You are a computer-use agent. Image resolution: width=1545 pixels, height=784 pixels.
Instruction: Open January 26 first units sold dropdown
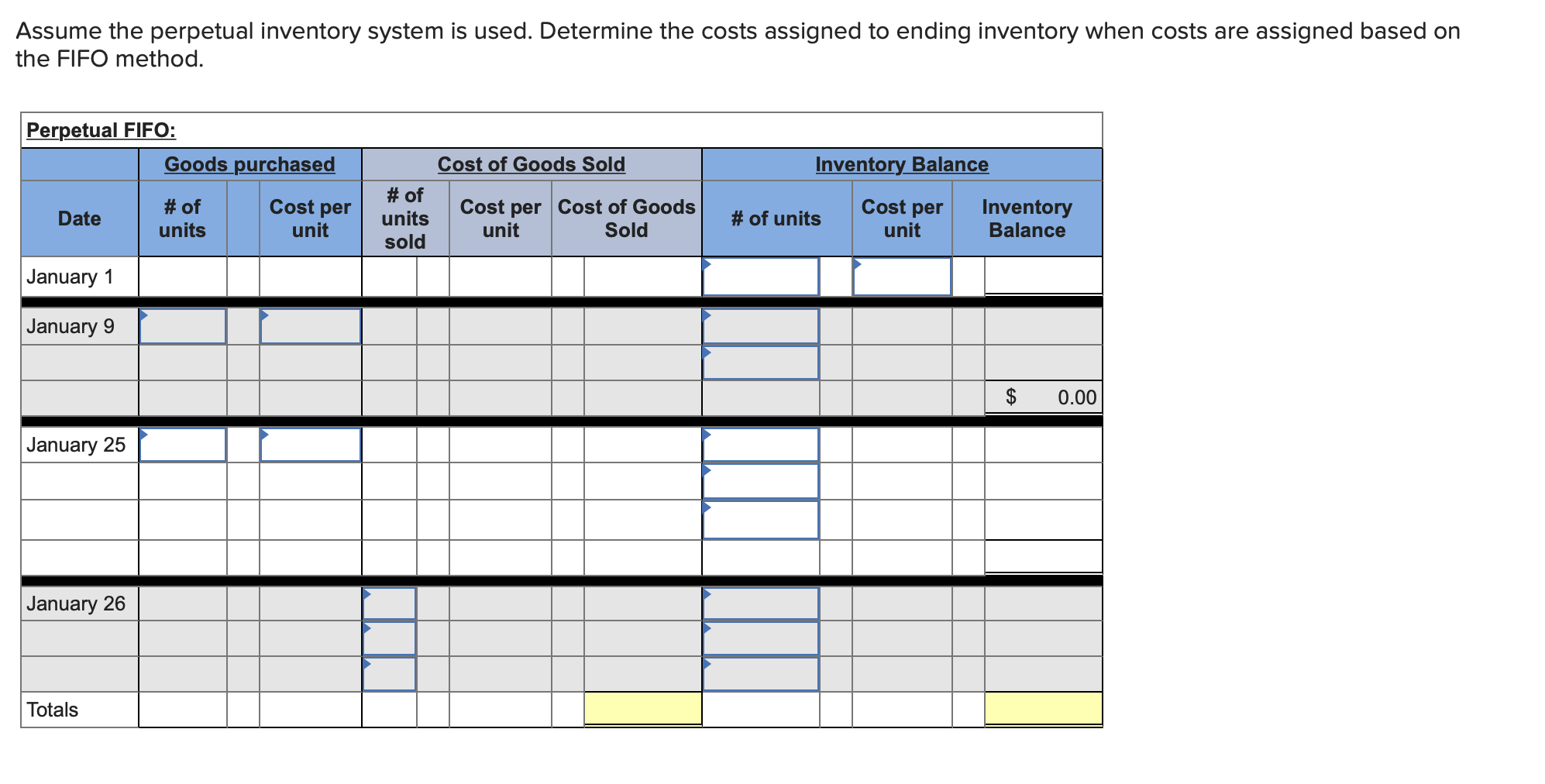point(389,603)
